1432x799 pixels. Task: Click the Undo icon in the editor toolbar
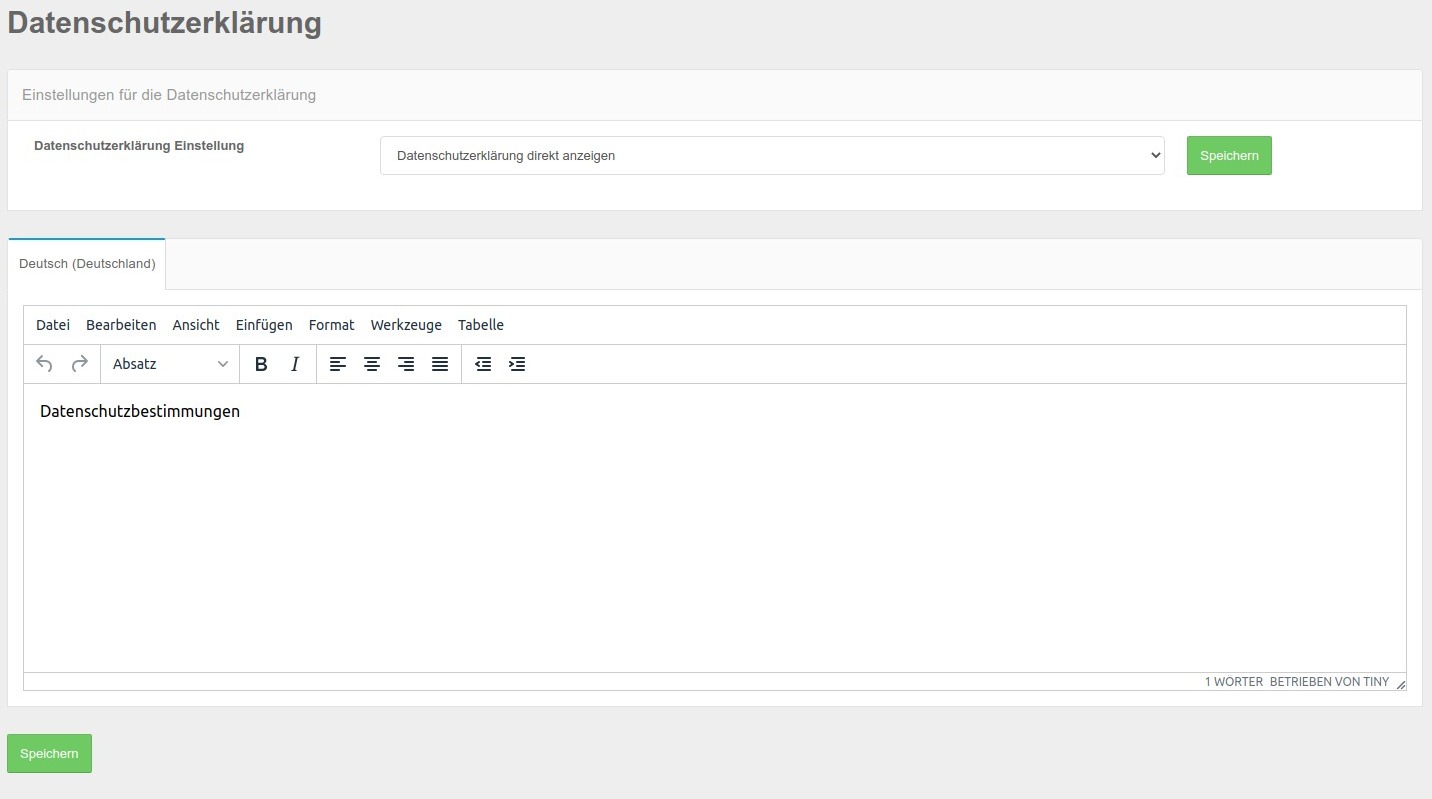pyautogui.click(x=44, y=364)
